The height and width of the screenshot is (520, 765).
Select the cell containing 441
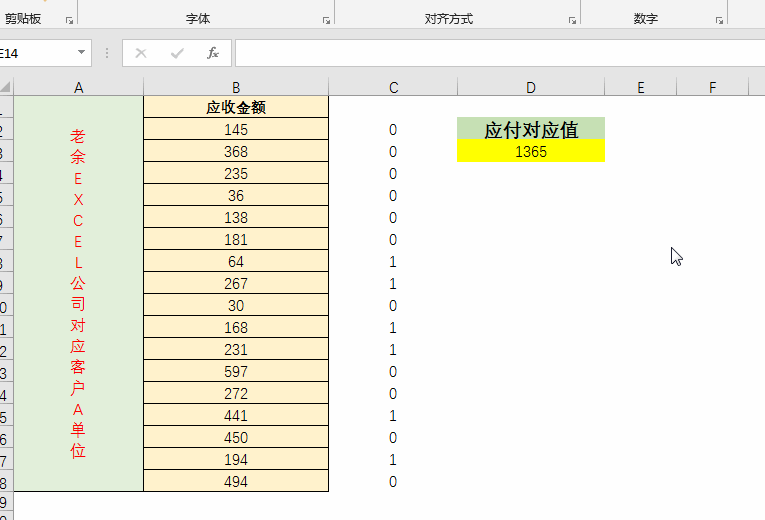(x=236, y=415)
